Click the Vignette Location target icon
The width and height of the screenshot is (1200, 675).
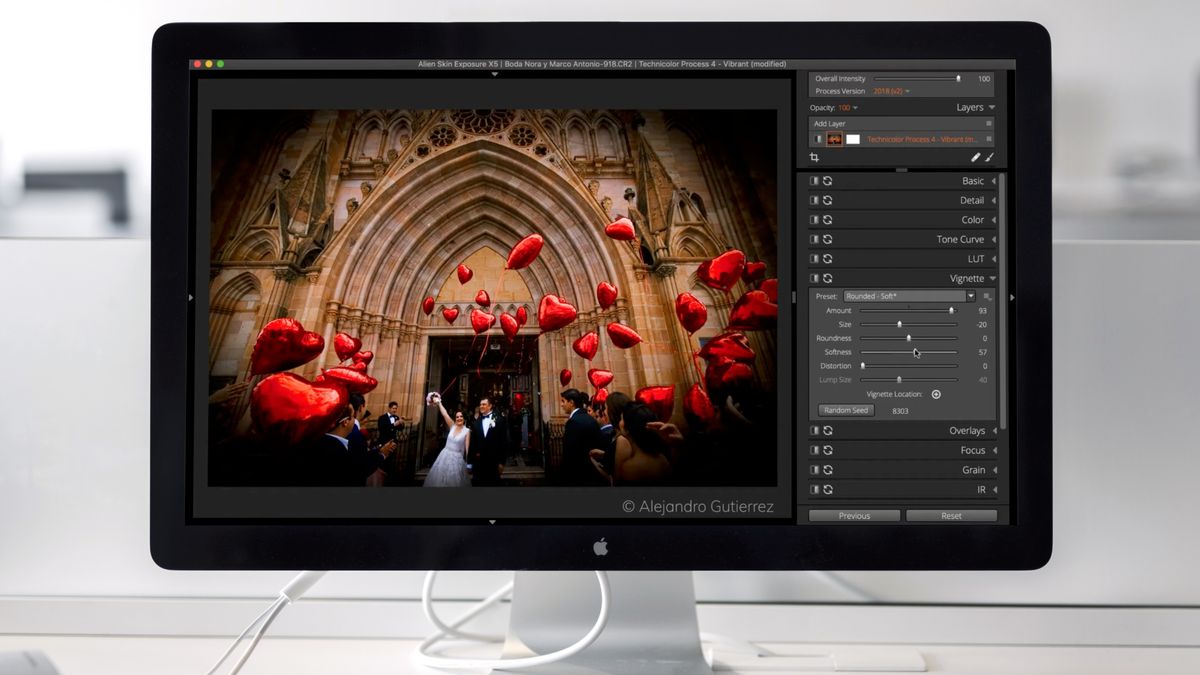pos(935,394)
